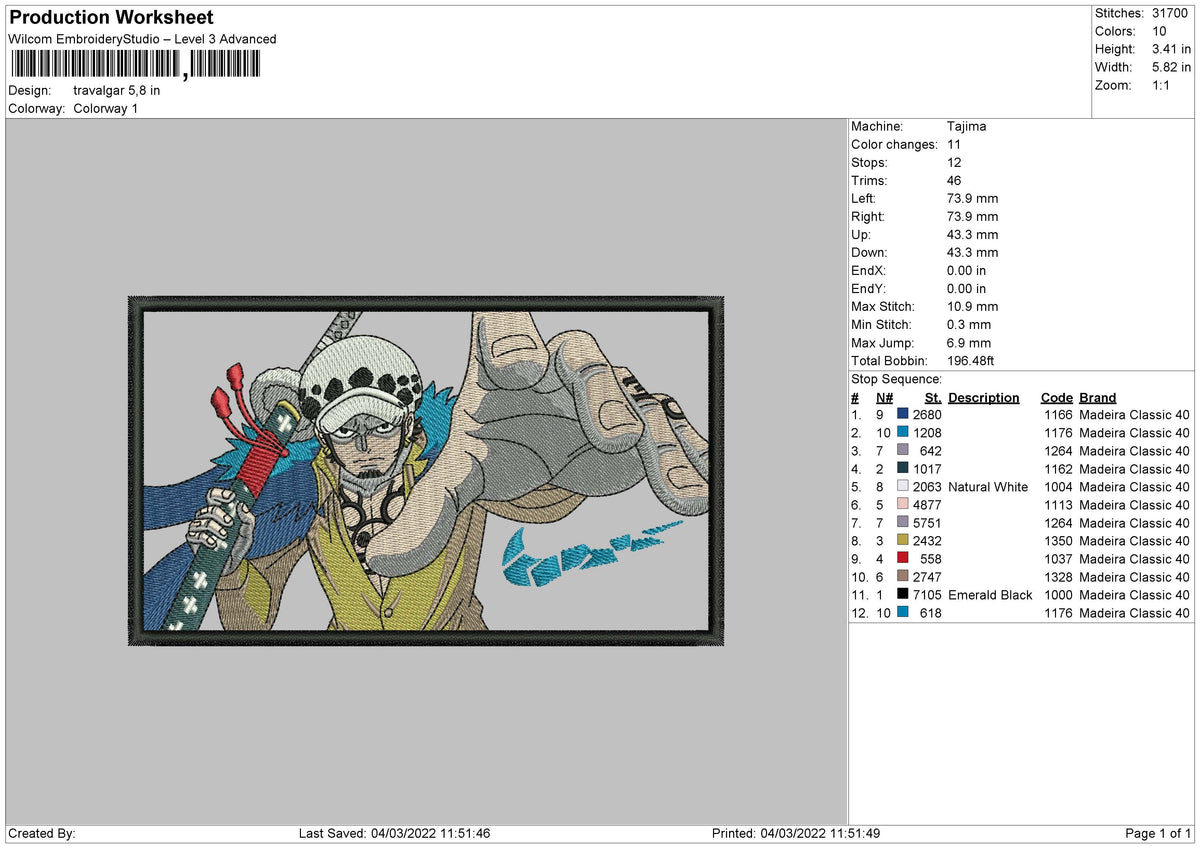Click the Machine value 'Tajima'
1200x848 pixels.
pos(967,127)
